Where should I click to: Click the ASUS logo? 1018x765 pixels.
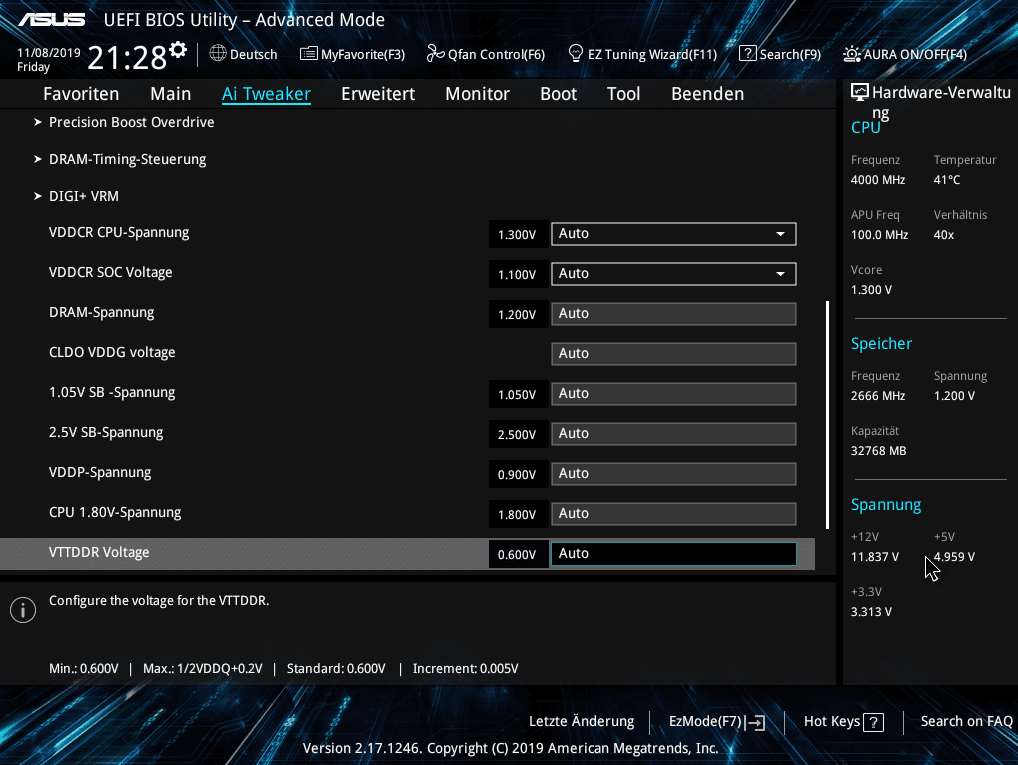51,19
